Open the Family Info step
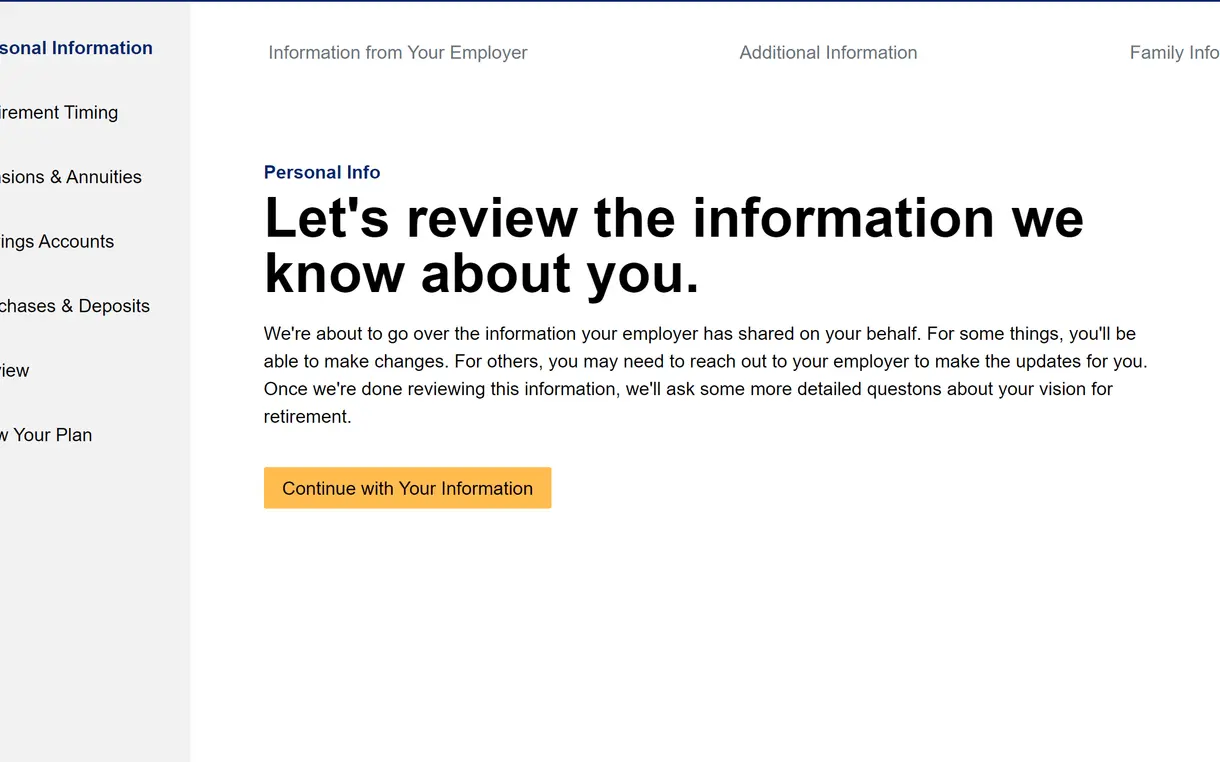 [1174, 53]
